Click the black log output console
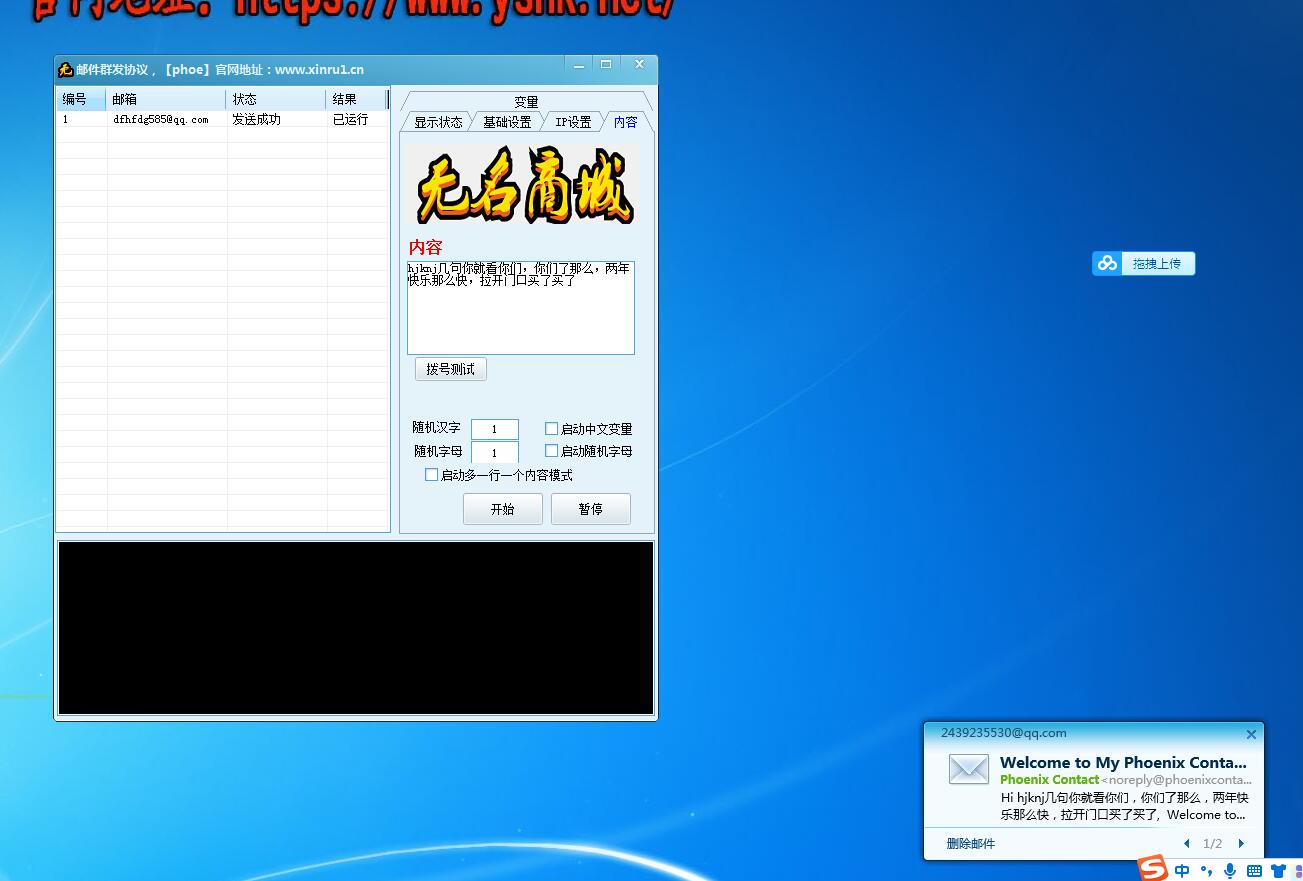 356,628
